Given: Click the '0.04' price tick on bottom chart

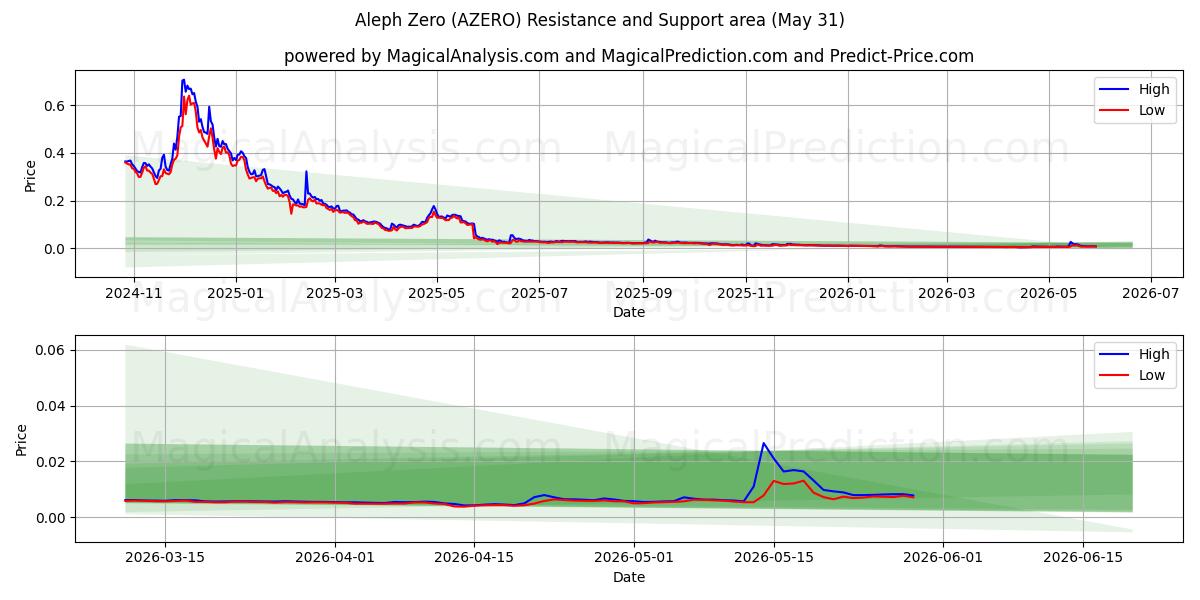Looking at the screenshot, I should 52,406.
